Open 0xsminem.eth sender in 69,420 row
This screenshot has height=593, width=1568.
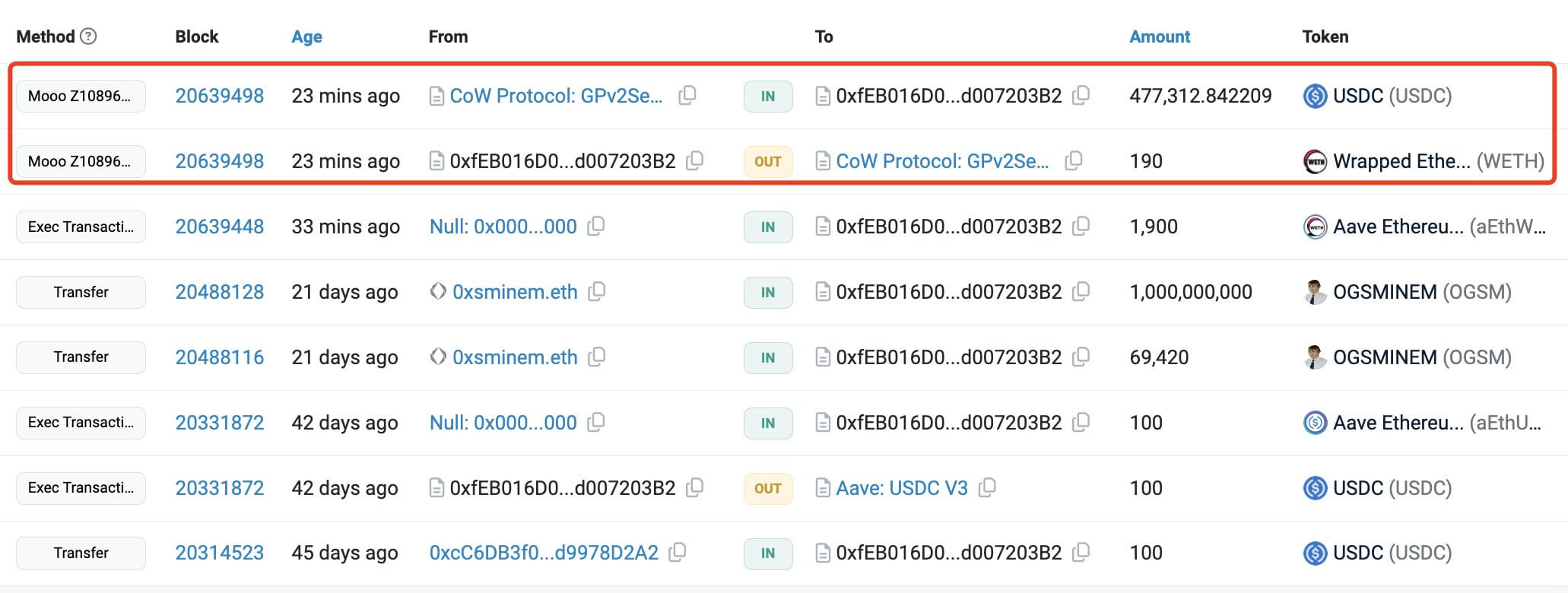[514, 357]
